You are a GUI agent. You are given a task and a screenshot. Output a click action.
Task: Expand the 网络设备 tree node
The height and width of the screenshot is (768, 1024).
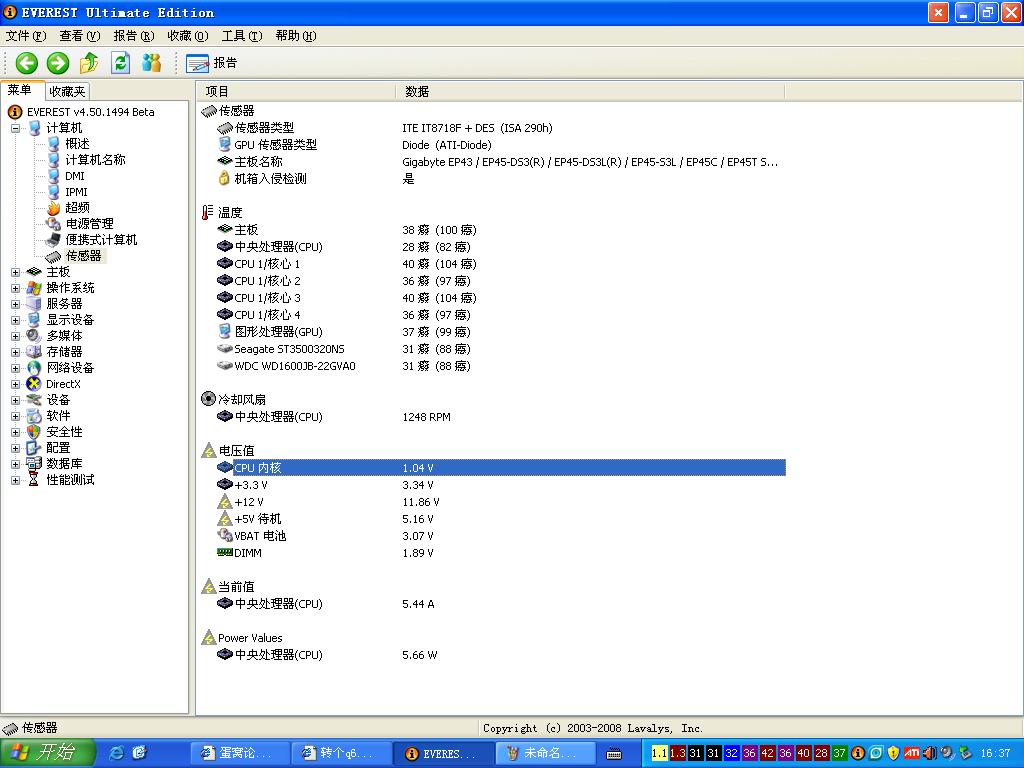pyautogui.click(x=16, y=368)
